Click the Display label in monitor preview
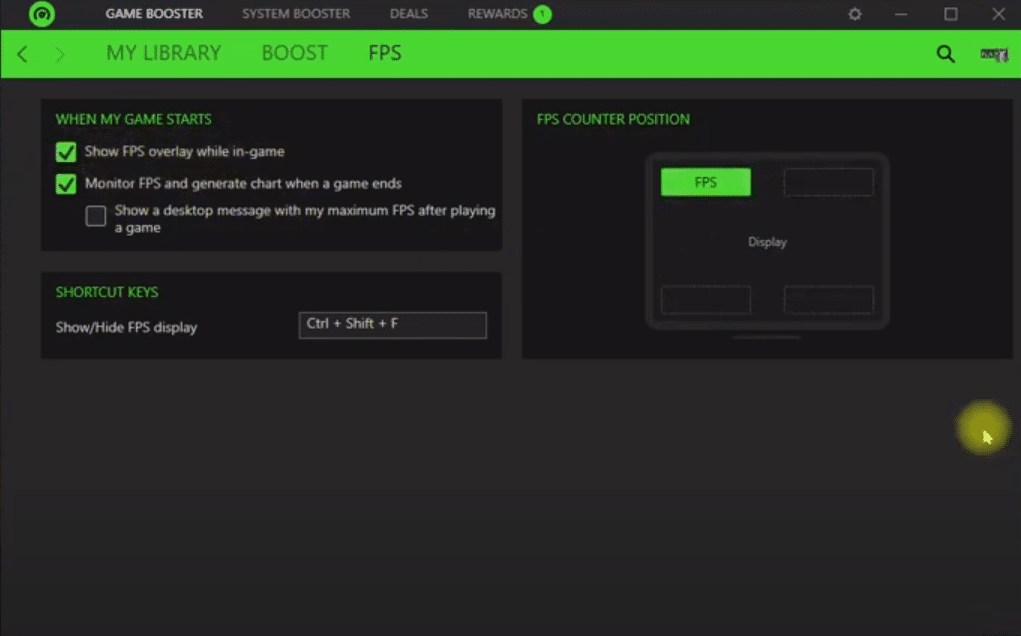This screenshot has height=636, width=1021. [x=767, y=242]
